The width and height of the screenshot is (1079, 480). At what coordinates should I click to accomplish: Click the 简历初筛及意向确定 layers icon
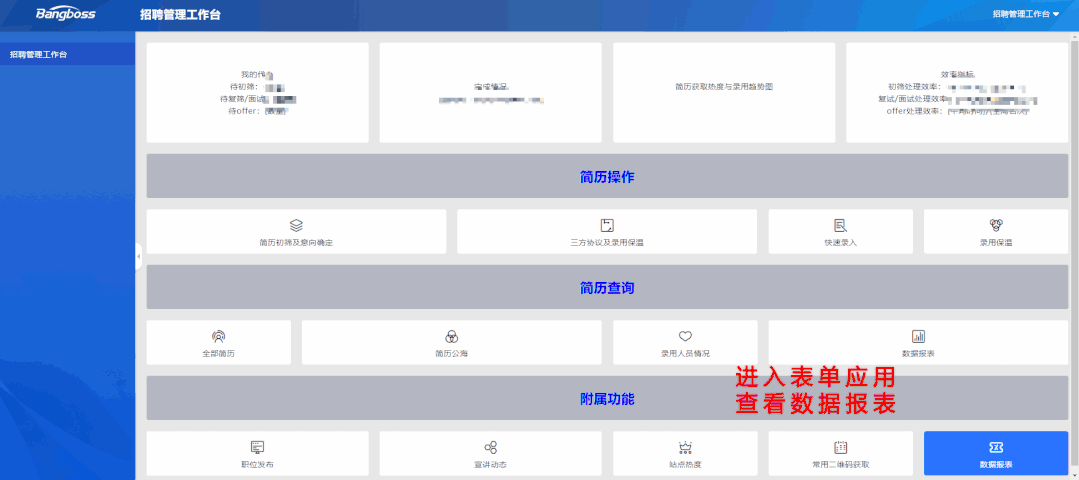coord(296,226)
